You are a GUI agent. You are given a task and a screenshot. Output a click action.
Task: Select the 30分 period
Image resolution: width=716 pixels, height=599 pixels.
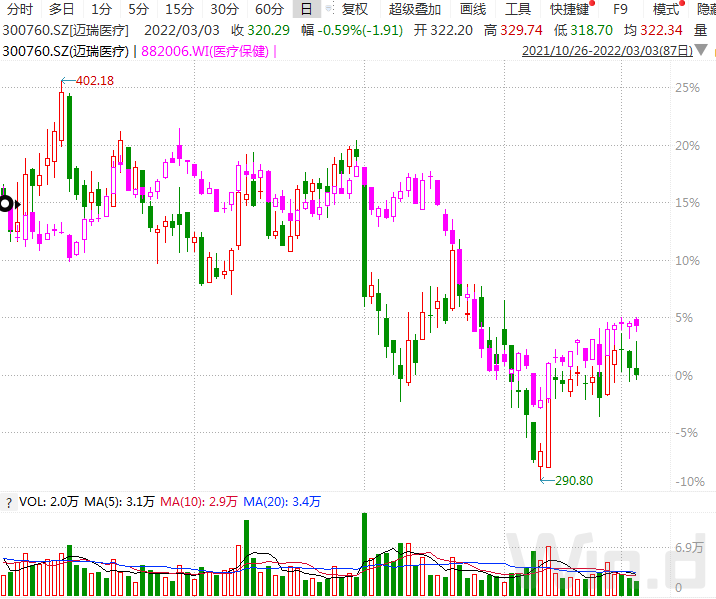(224, 9)
